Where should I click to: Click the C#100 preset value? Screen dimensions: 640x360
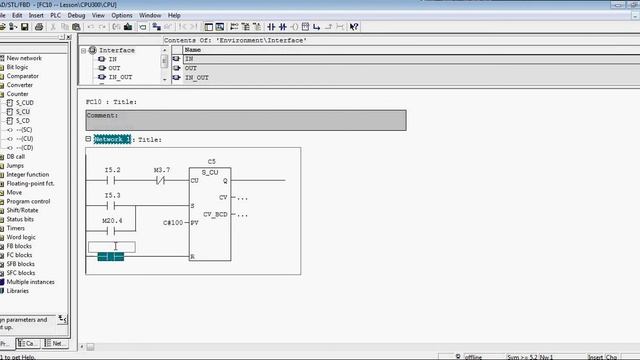click(x=173, y=222)
